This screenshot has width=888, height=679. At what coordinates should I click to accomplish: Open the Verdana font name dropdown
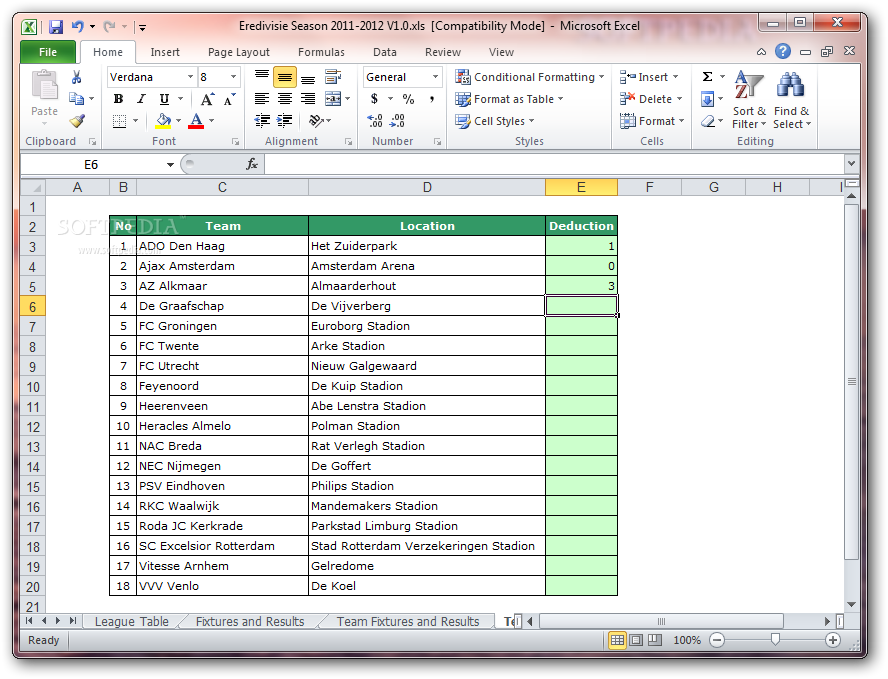point(190,77)
